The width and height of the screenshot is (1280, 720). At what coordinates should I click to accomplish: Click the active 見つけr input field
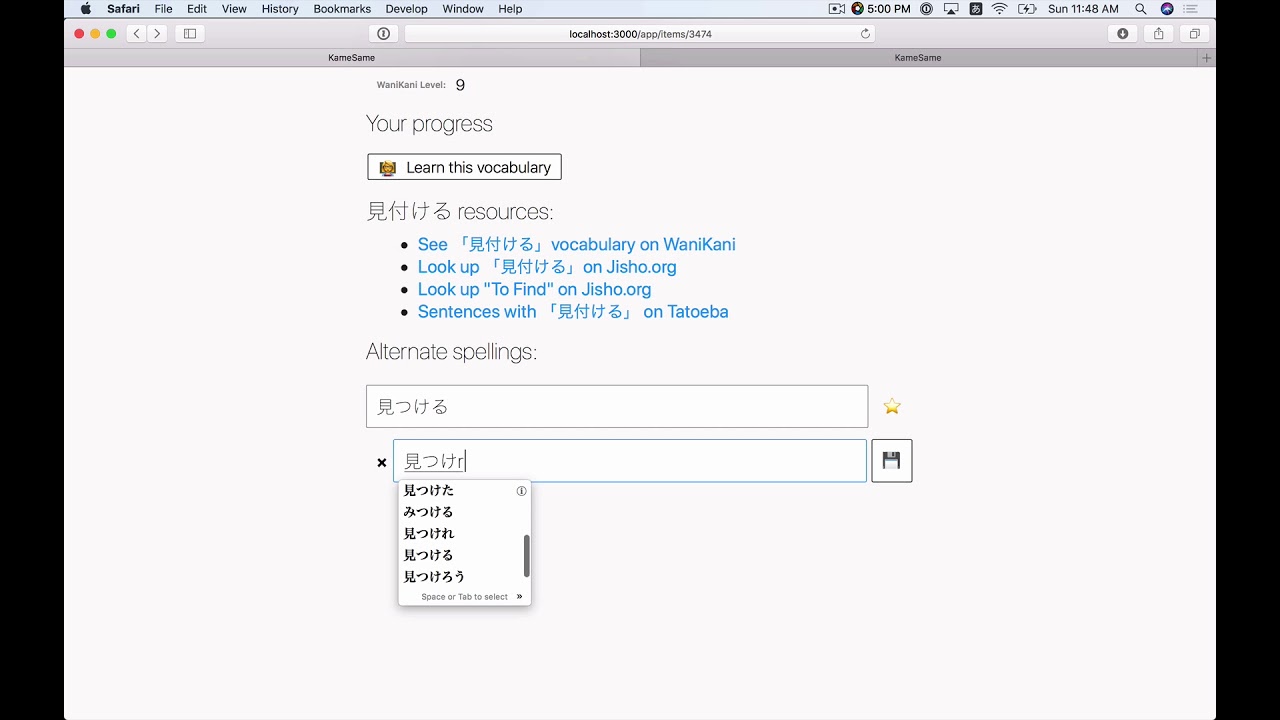coord(630,461)
